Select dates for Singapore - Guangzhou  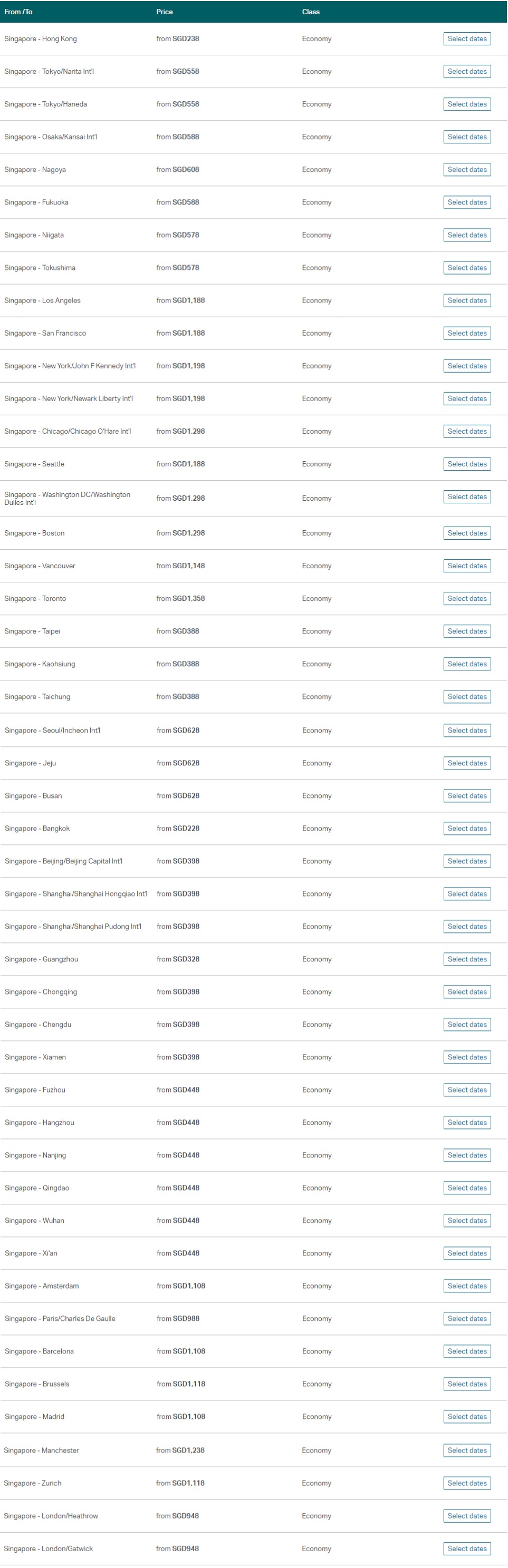tap(466, 959)
